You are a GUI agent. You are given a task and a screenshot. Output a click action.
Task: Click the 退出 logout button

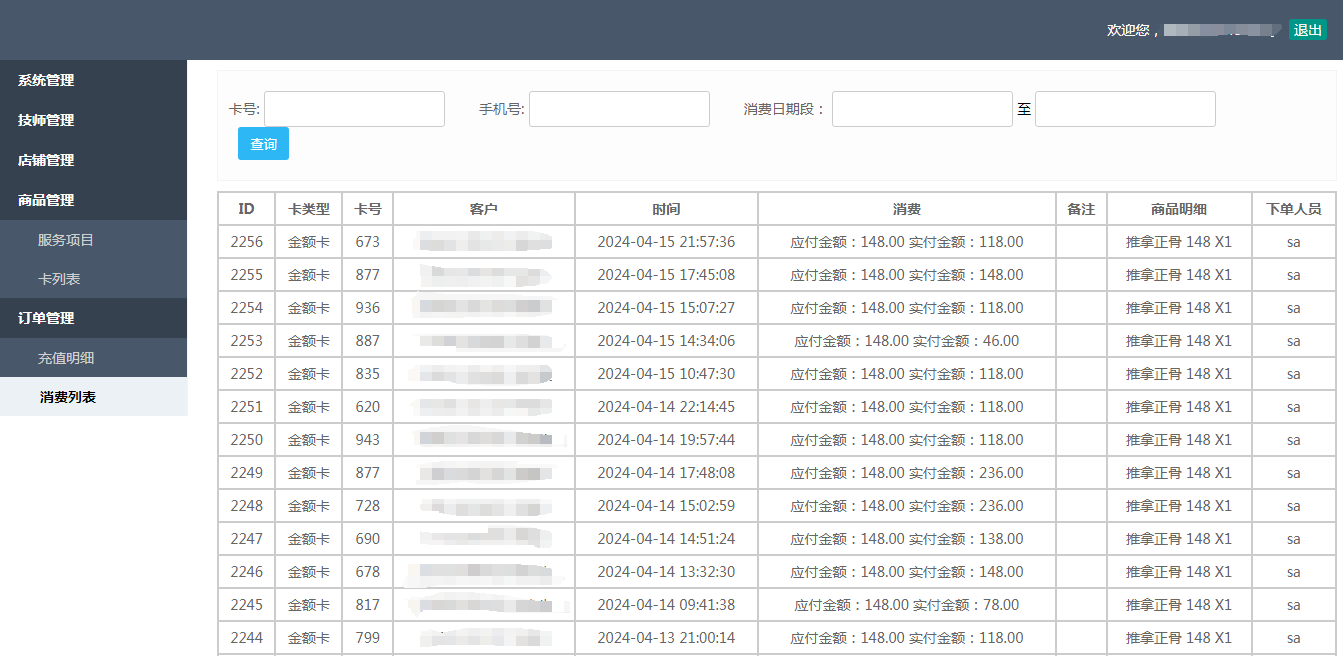pos(1307,30)
